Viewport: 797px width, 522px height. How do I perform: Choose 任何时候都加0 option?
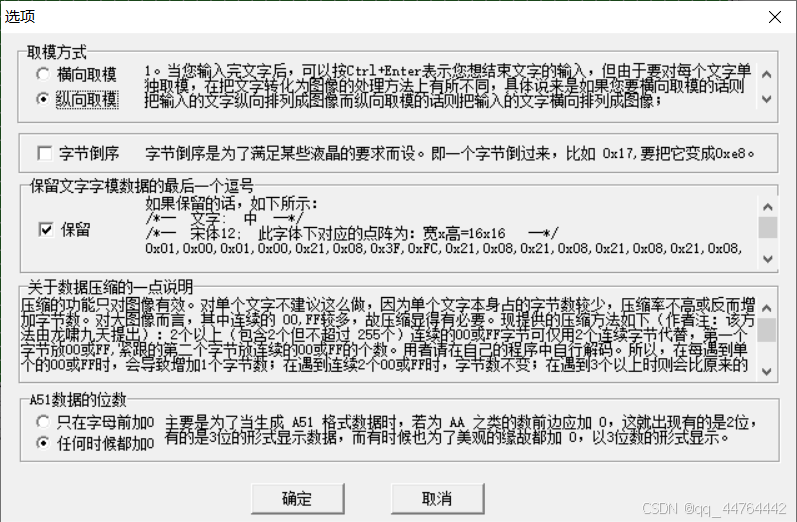(95, 443)
